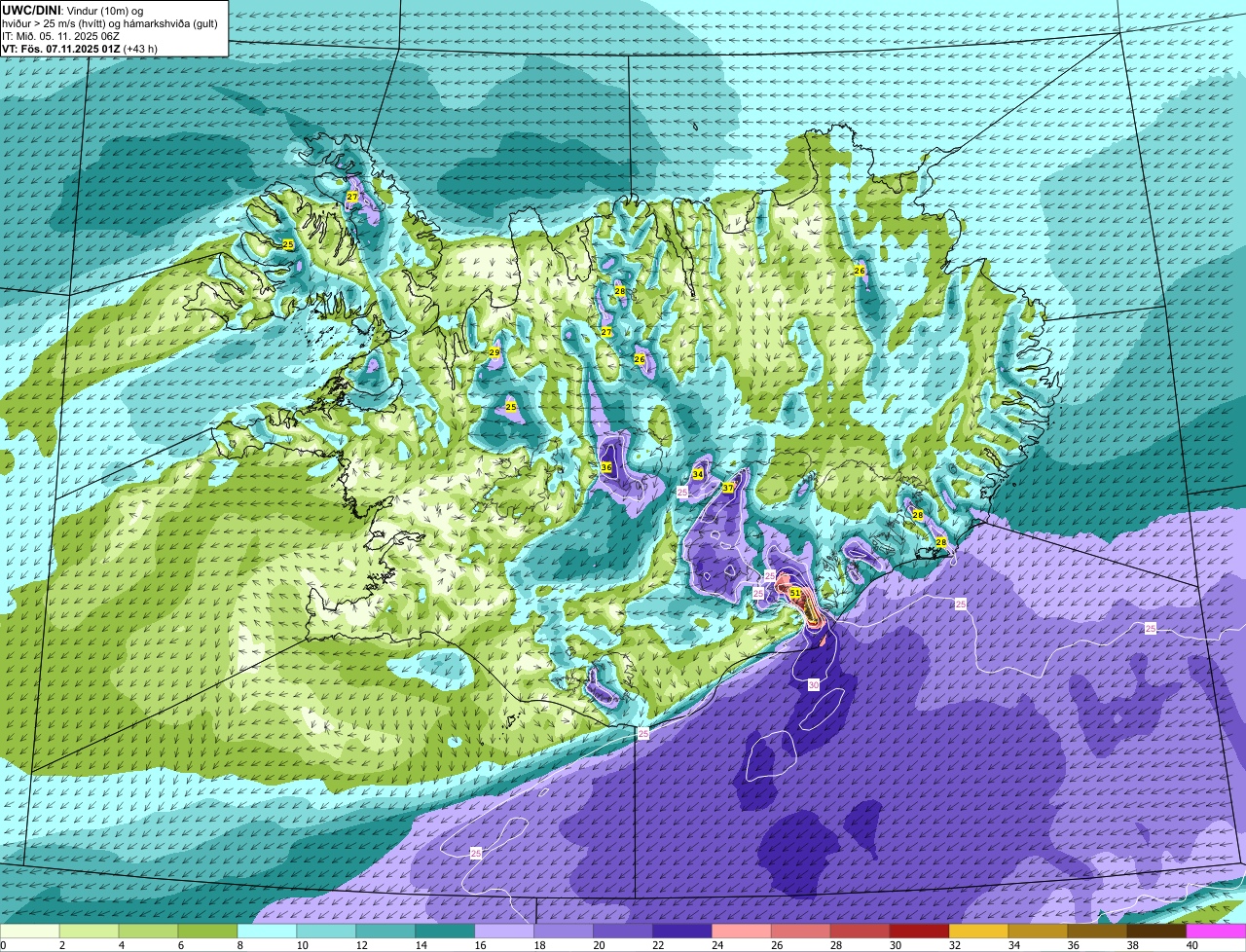Click the 10–12 m/s light teal legend swatch
The image size is (1246, 952).
coord(327,932)
